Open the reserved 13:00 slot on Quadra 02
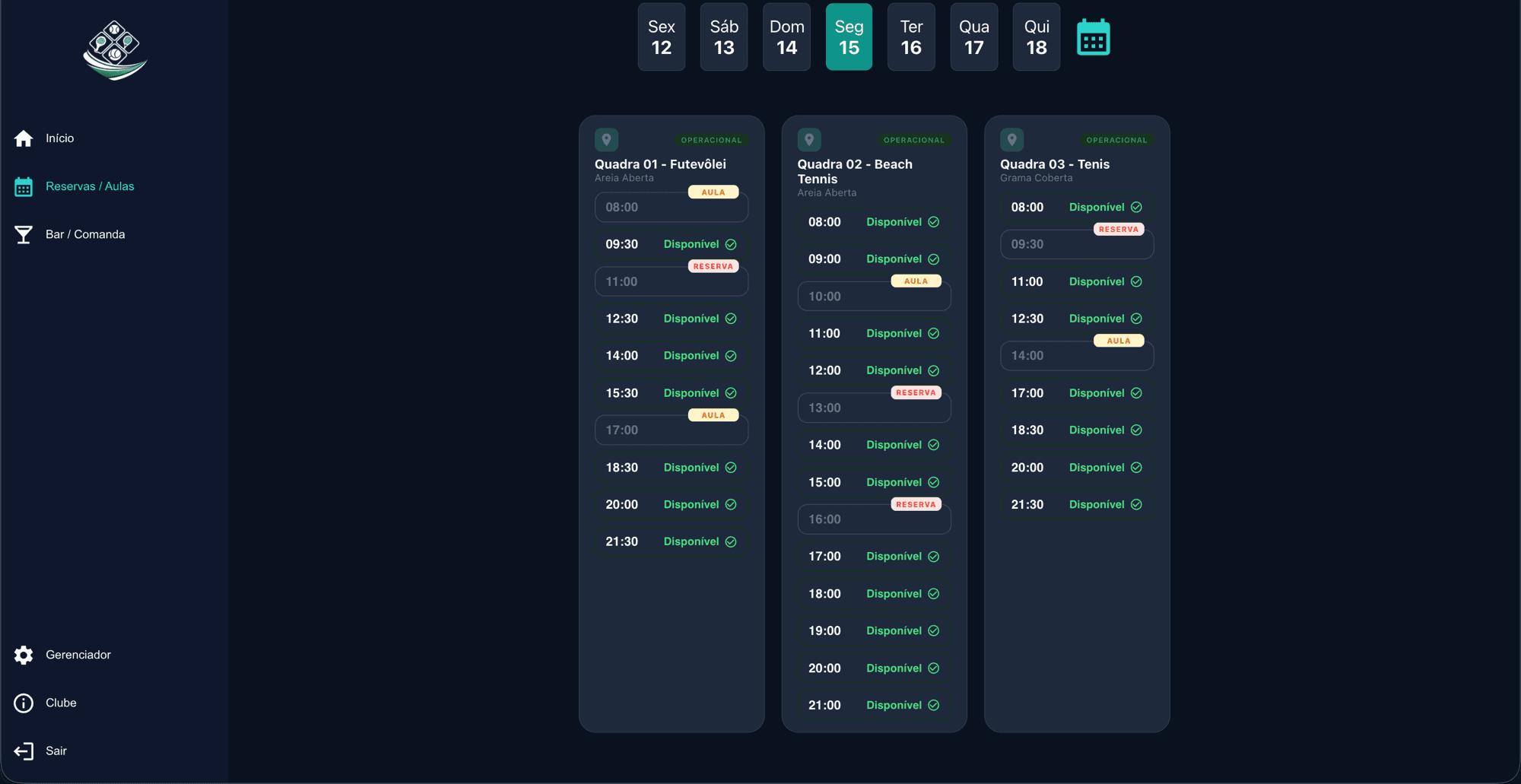1521x784 pixels. pyautogui.click(x=874, y=408)
